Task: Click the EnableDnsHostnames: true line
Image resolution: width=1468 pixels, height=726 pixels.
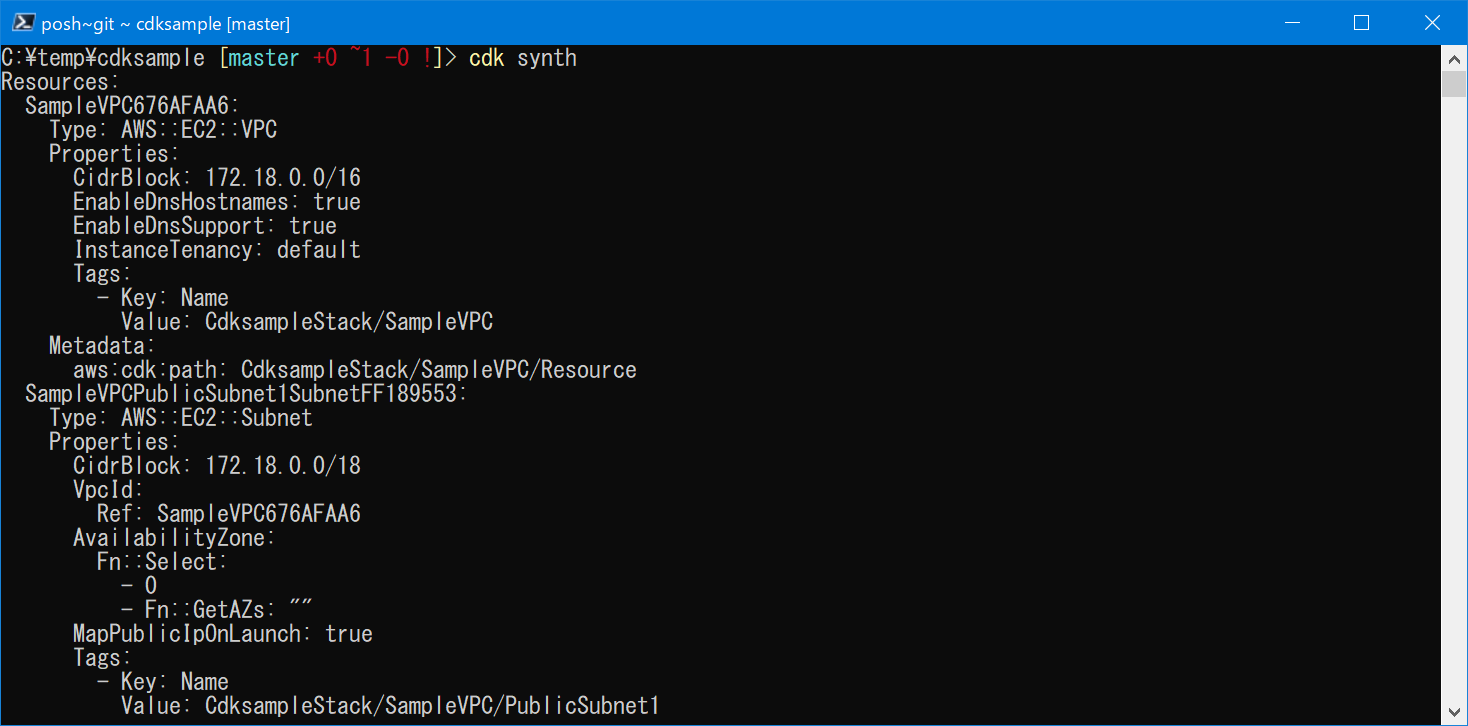Action: (x=217, y=201)
